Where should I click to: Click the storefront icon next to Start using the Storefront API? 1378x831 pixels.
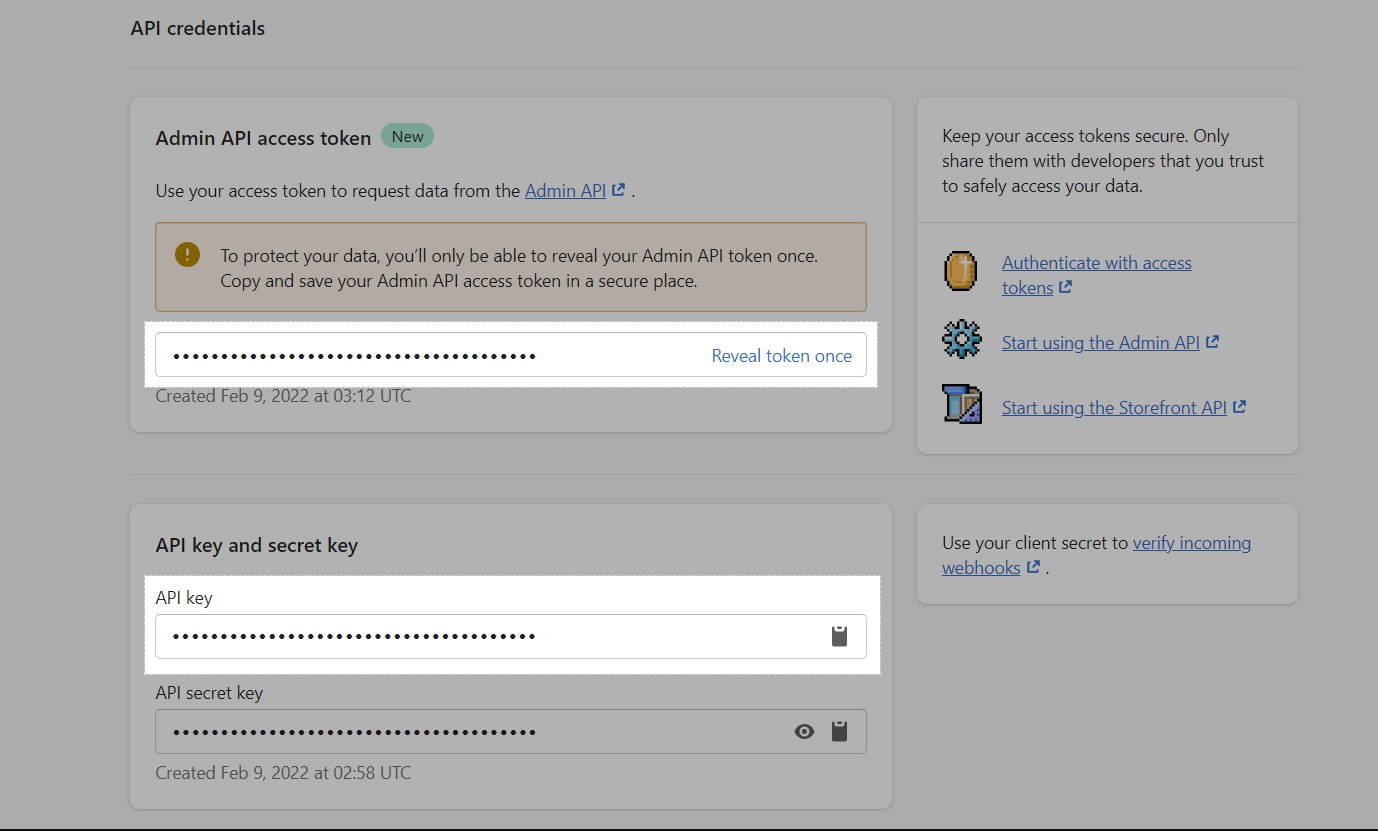[x=960, y=406]
